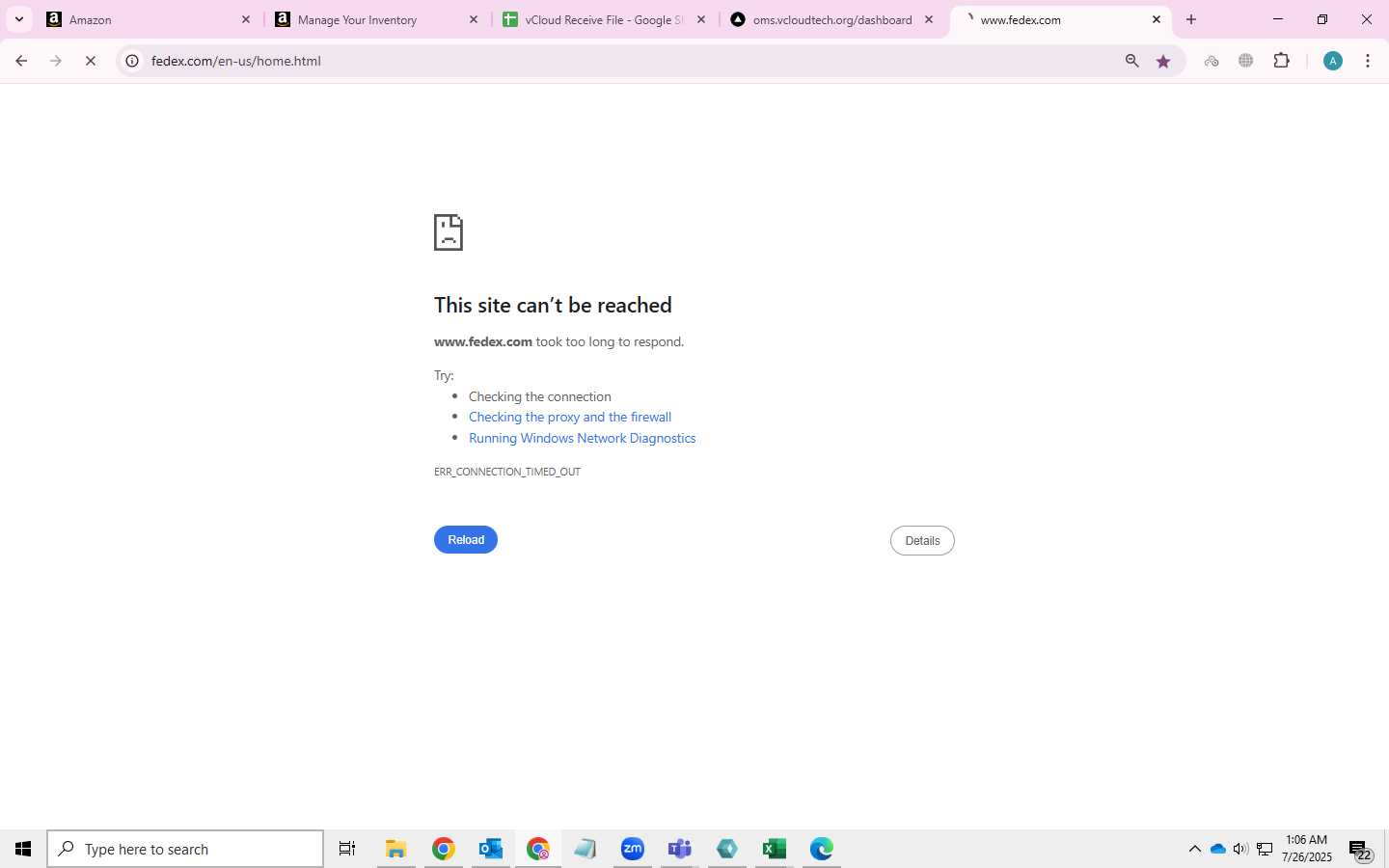
Task: Go back to the previous page
Action: (x=21, y=61)
